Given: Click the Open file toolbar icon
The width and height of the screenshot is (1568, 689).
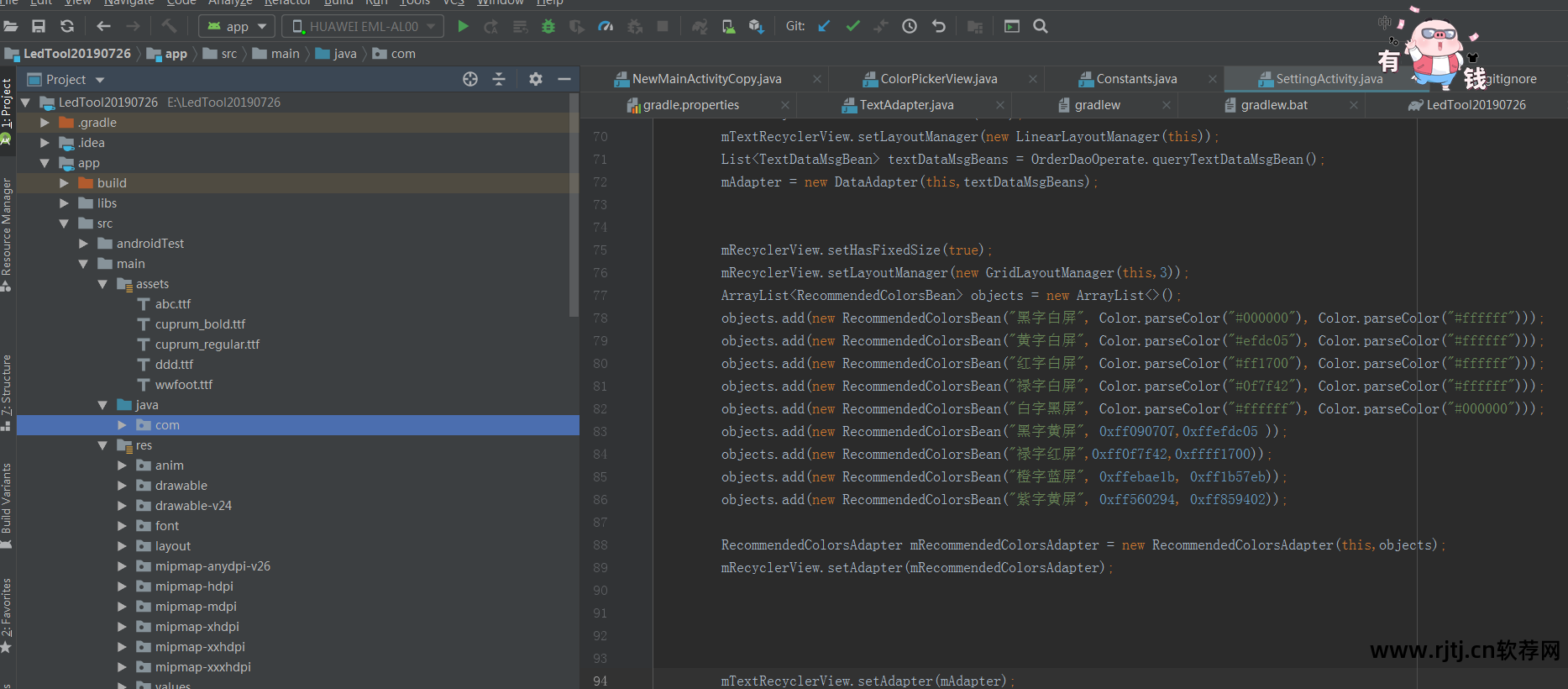Looking at the screenshot, I should click(10, 27).
